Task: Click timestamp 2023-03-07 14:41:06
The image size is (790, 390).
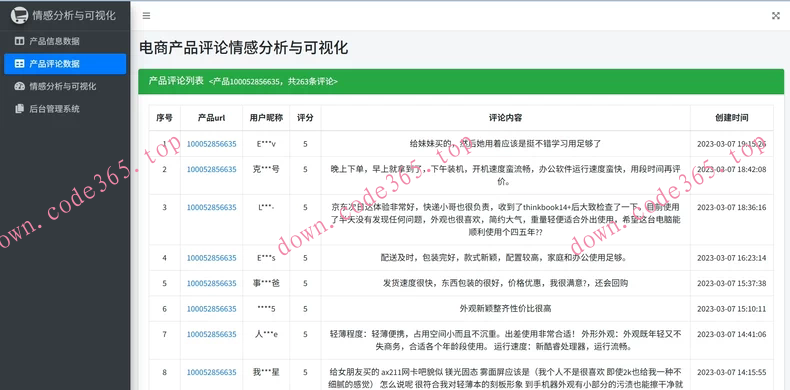Action: pyautogui.click(x=732, y=334)
